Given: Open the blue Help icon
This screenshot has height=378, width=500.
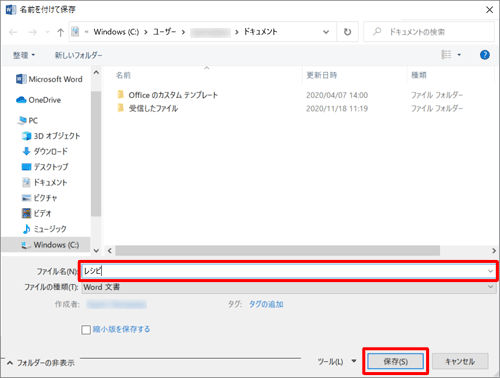Looking at the screenshot, I should (x=485, y=55).
